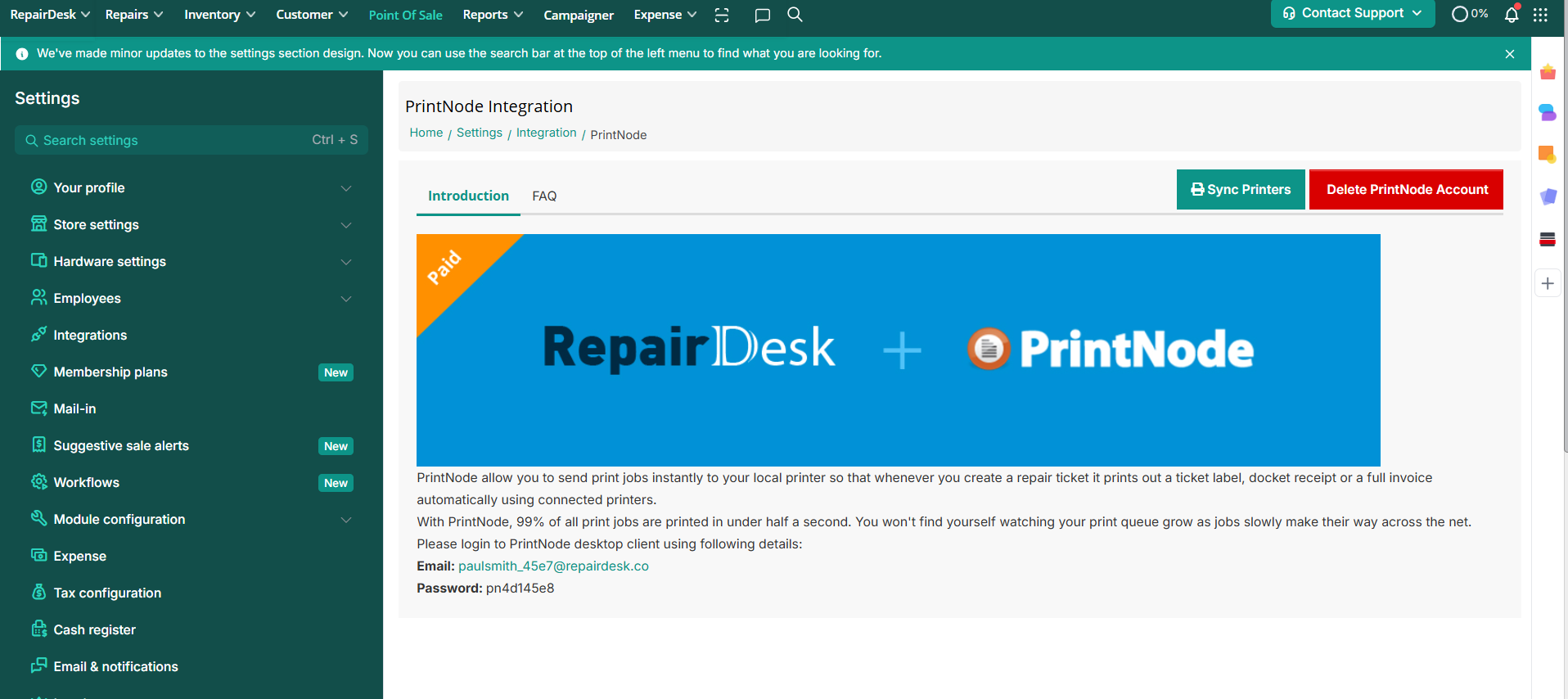Open the Customer dropdown menu
1568x699 pixels.
(312, 15)
